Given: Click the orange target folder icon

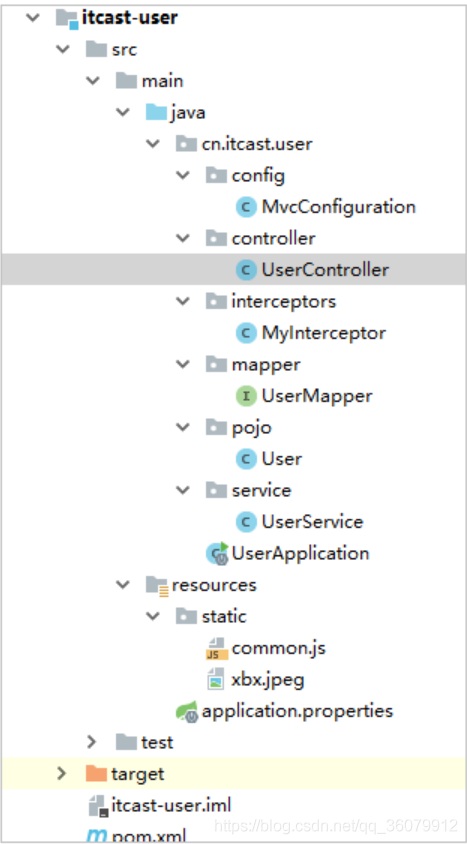Looking at the screenshot, I should [96, 774].
